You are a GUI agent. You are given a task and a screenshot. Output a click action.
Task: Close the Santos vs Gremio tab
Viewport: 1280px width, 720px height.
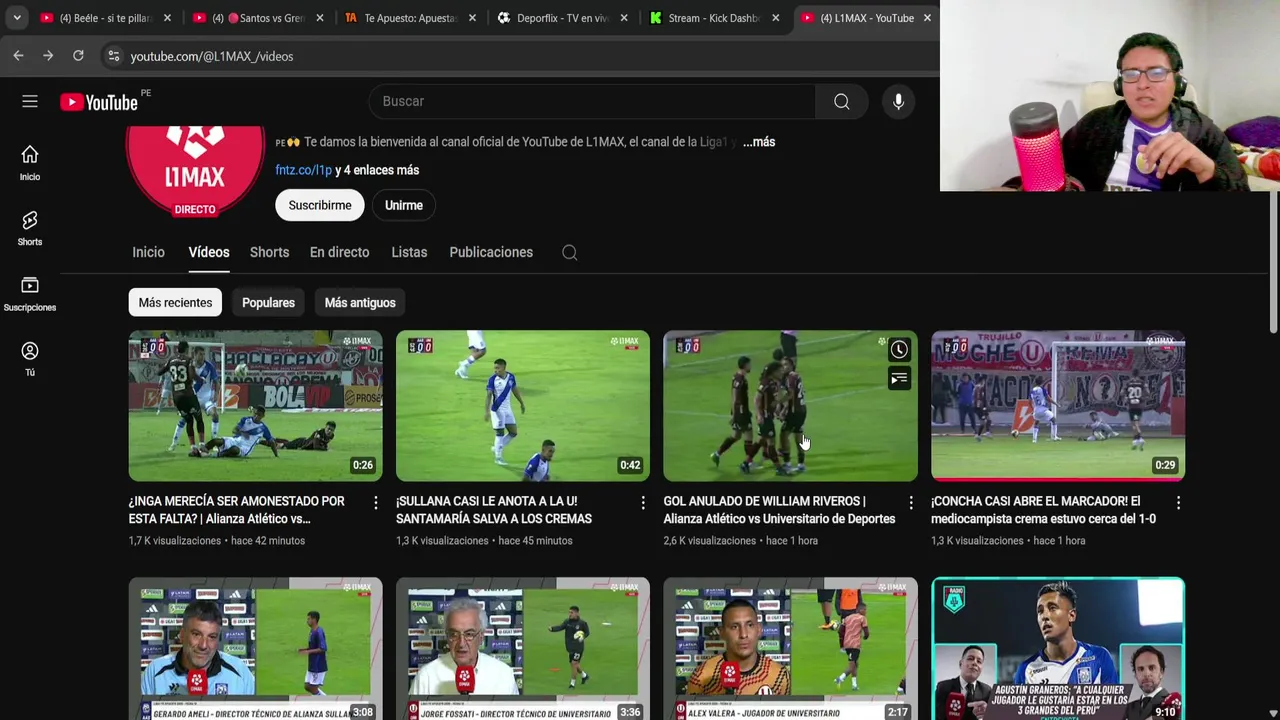click(319, 18)
